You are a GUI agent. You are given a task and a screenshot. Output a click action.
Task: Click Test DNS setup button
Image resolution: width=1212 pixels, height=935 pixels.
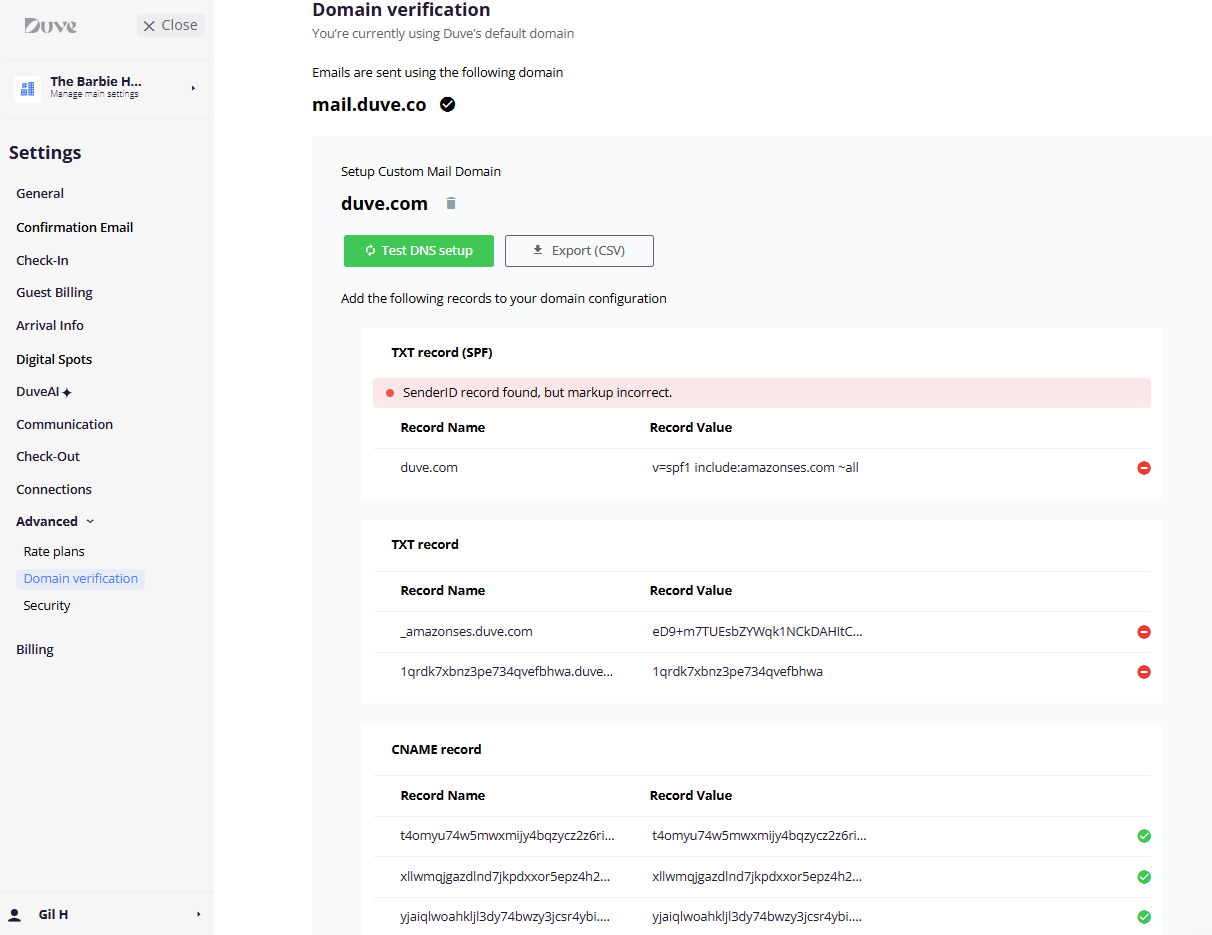(419, 251)
